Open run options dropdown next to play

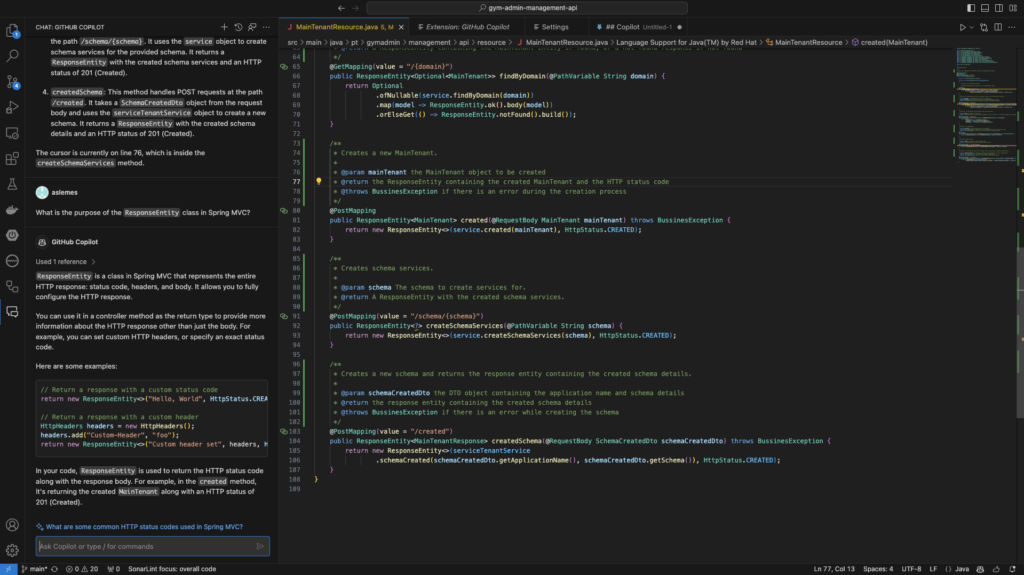pyautogui.click(x=971, y=27)
